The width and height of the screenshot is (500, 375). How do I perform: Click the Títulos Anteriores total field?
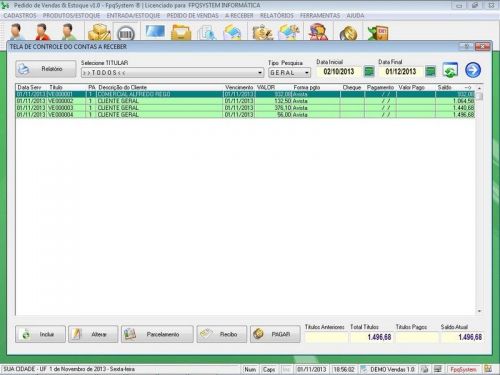point(326,337)
